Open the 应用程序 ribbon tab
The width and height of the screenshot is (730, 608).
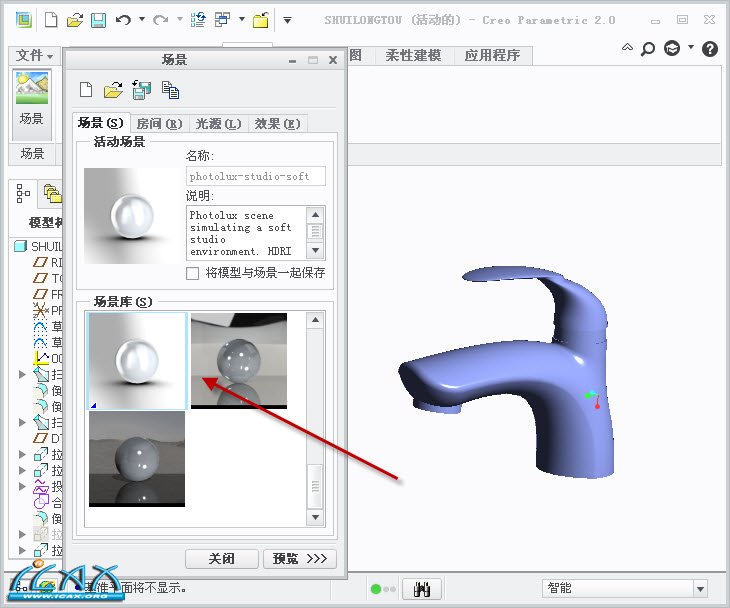492,55
